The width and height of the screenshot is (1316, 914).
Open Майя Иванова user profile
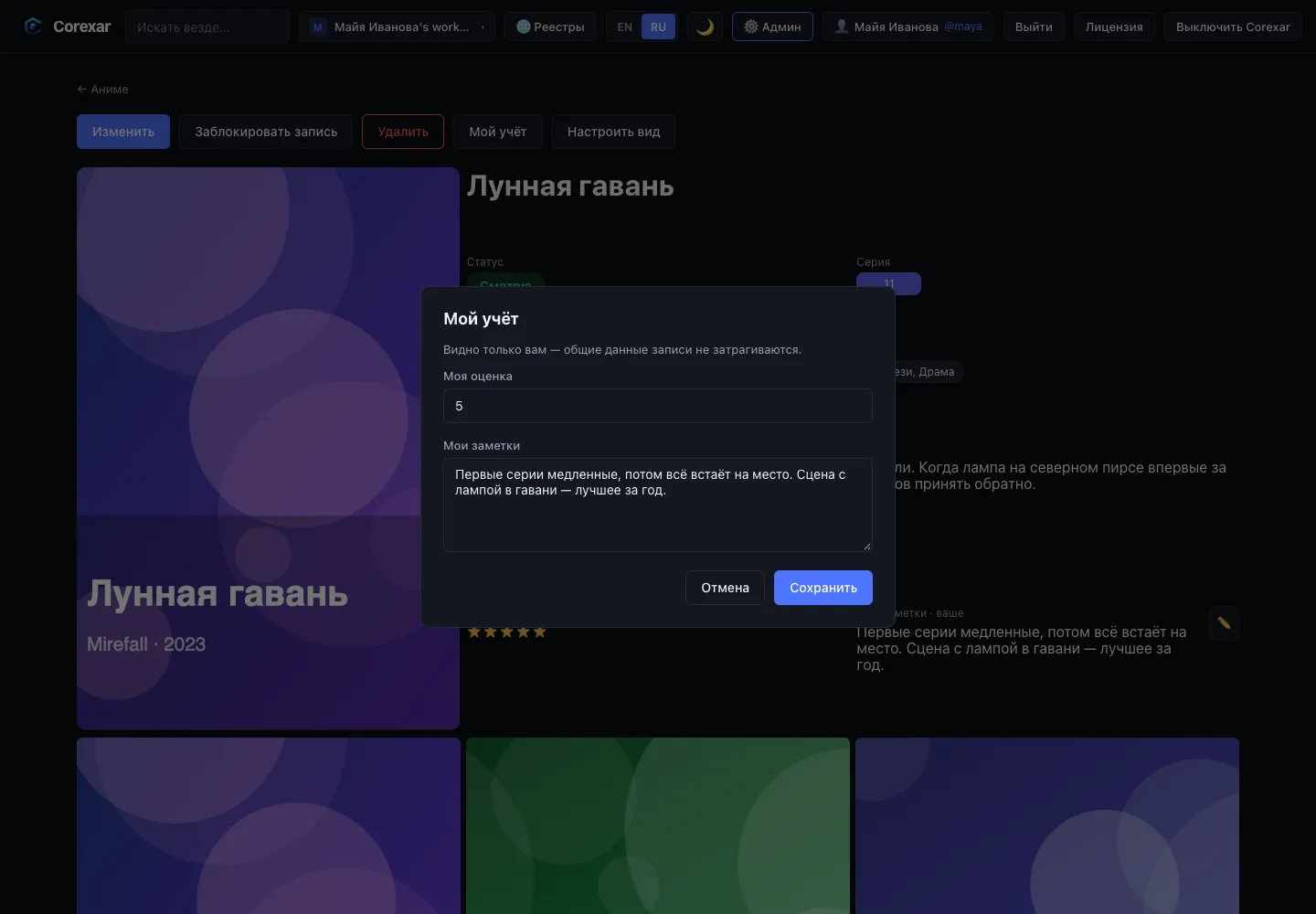908,27
